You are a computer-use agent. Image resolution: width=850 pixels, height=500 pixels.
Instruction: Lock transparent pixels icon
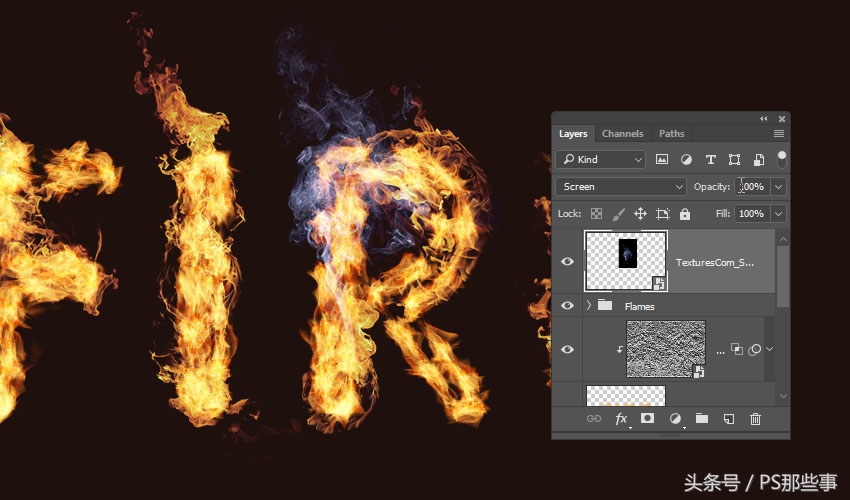(x=596, y=214)
